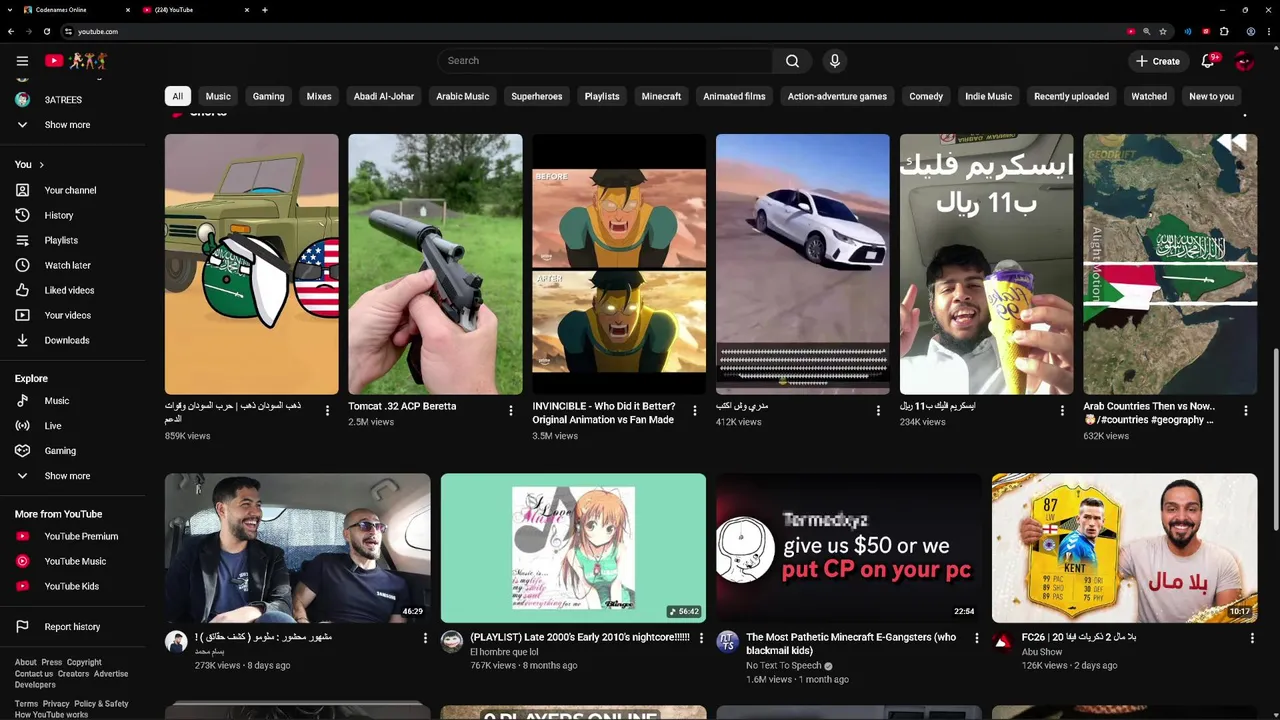Image resolution: width=1280 pixels, height=720 pixels.
Task: Click No Text To Speech channel name
Action: (784, 665)
